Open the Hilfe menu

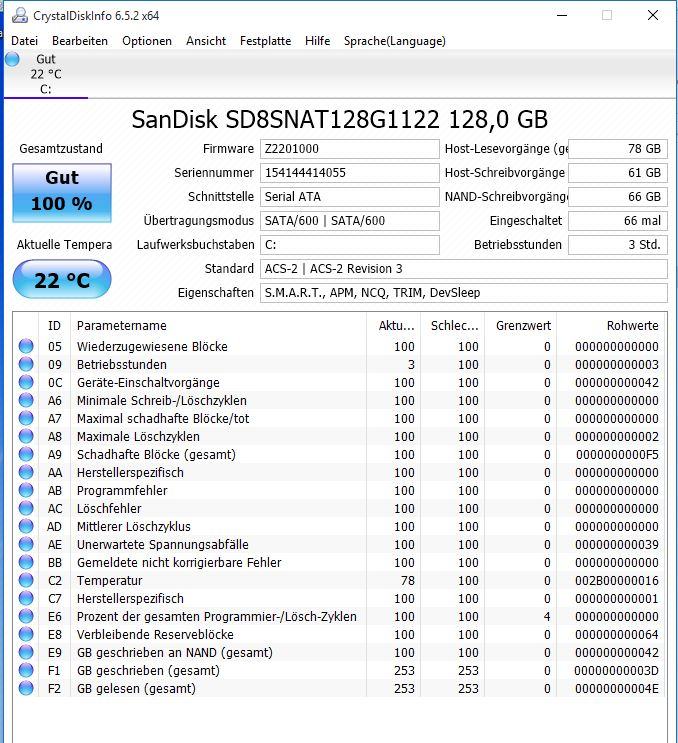coord(317,41)
